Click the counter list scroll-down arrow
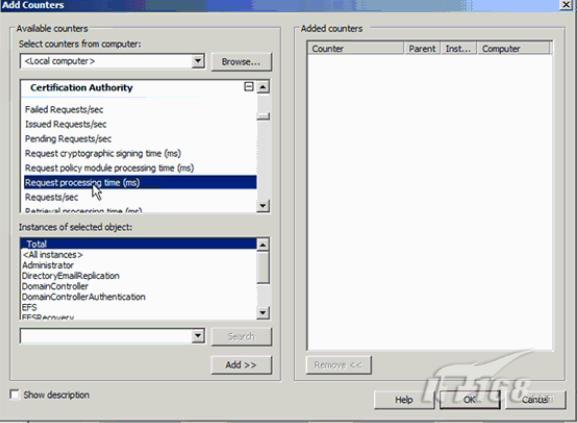The image size is (577, 423). click(x=263, y=206)
